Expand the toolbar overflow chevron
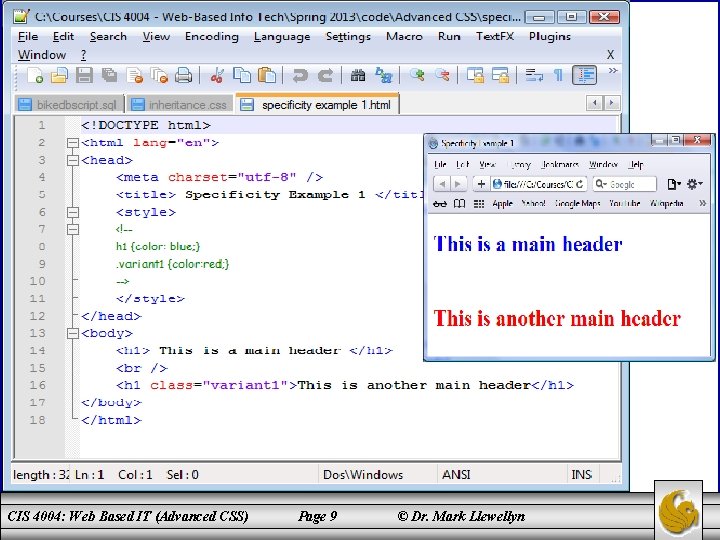The height and width of the screenshot is (540, 720). pyautogui.click(x=613, y=71)
